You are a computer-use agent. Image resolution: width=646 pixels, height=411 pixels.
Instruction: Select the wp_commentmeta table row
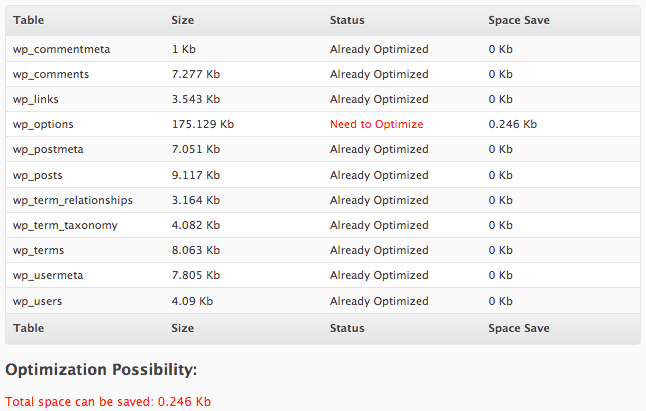(323, 49)
